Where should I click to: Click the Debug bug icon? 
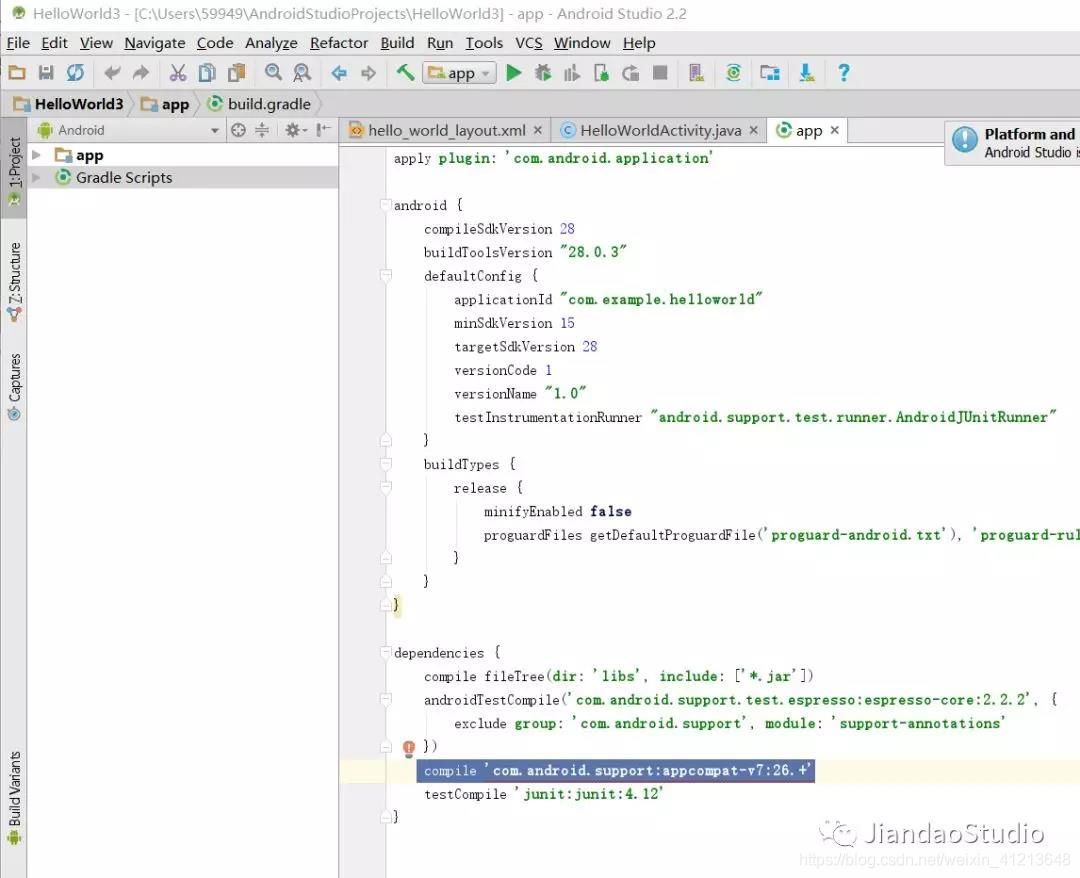pos(543,72)
